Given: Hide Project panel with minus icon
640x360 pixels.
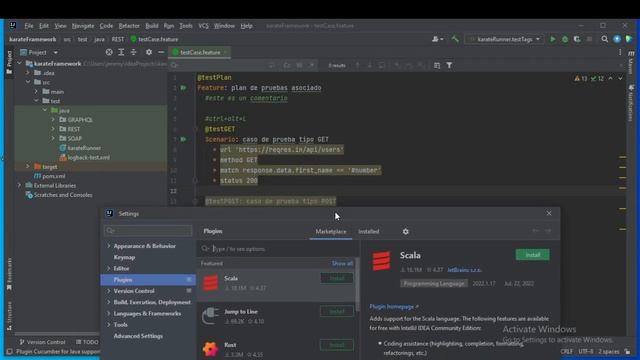Looking at the screenshot, I should pos(161,52).
